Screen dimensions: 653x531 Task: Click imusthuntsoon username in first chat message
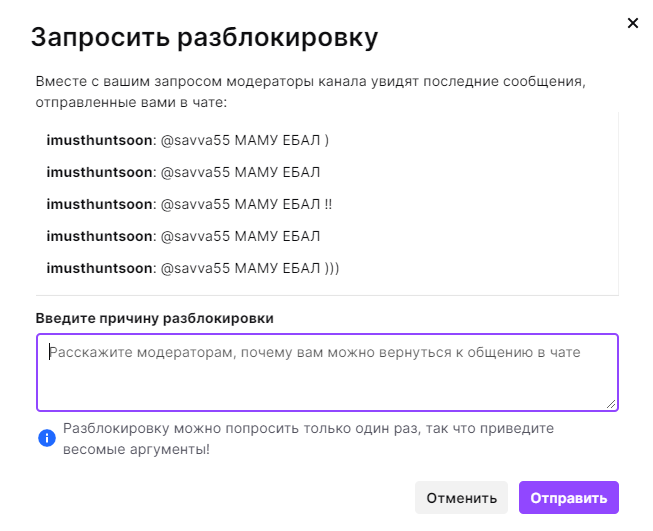point(99,140)
